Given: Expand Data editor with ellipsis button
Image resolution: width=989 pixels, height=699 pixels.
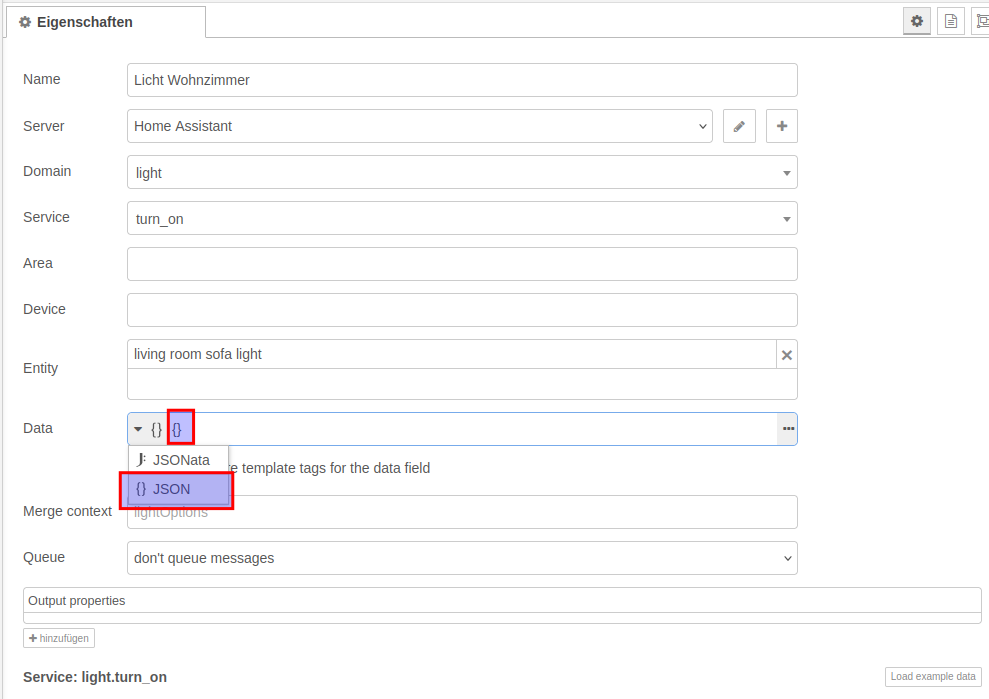Looking at the screenshot, I should click(788, 429).
